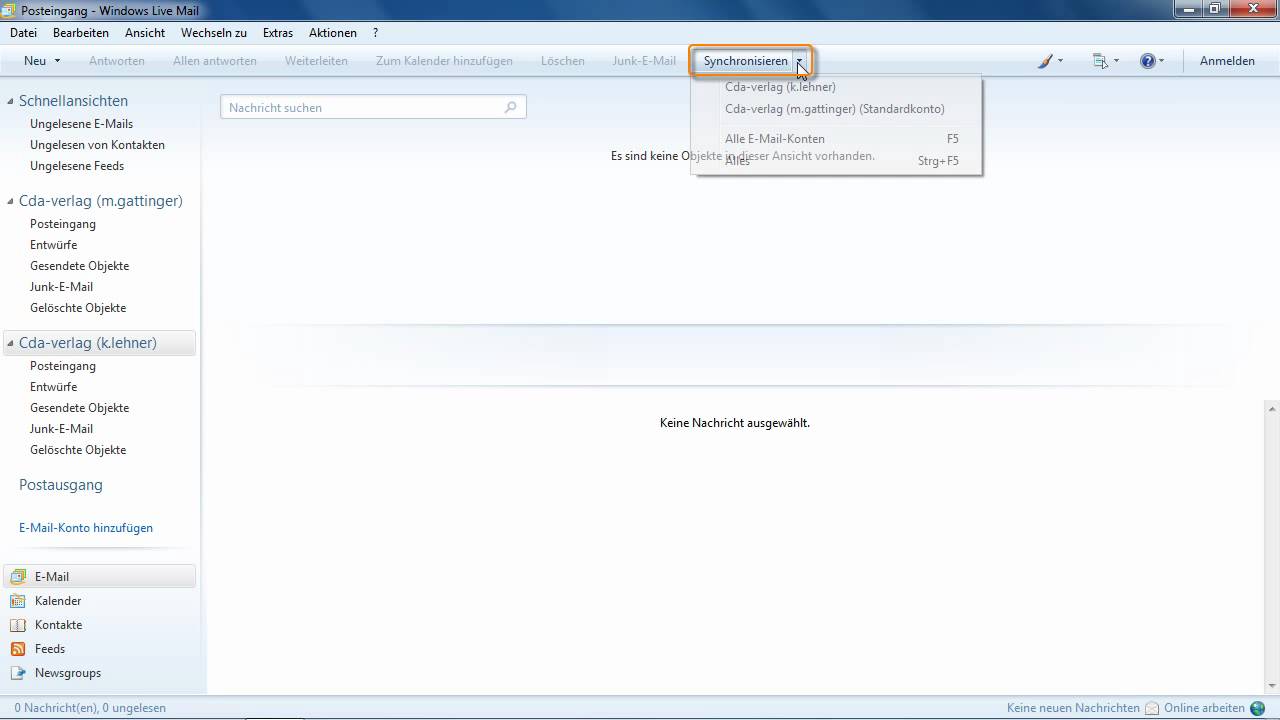Click the Junk-E-Mail toolbar button
Viewport: 1280px width, 720px height.
tap(644, 61)
